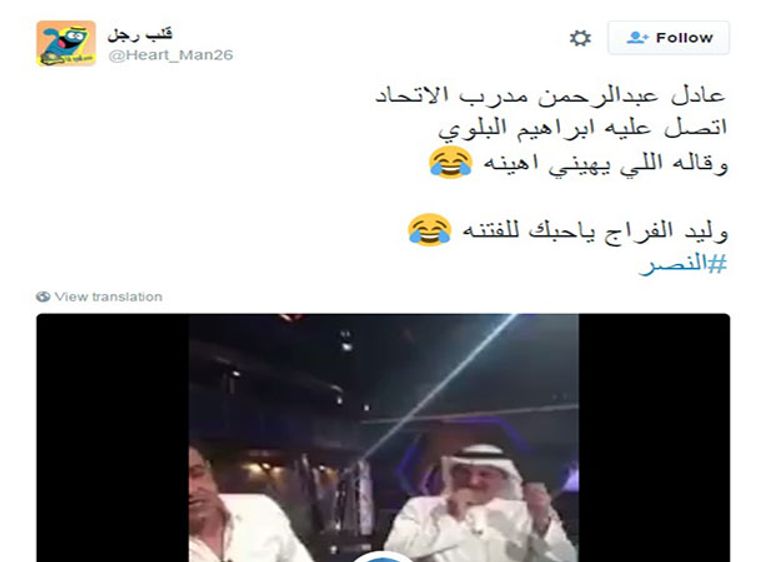Click View translation link

(108, 296)
